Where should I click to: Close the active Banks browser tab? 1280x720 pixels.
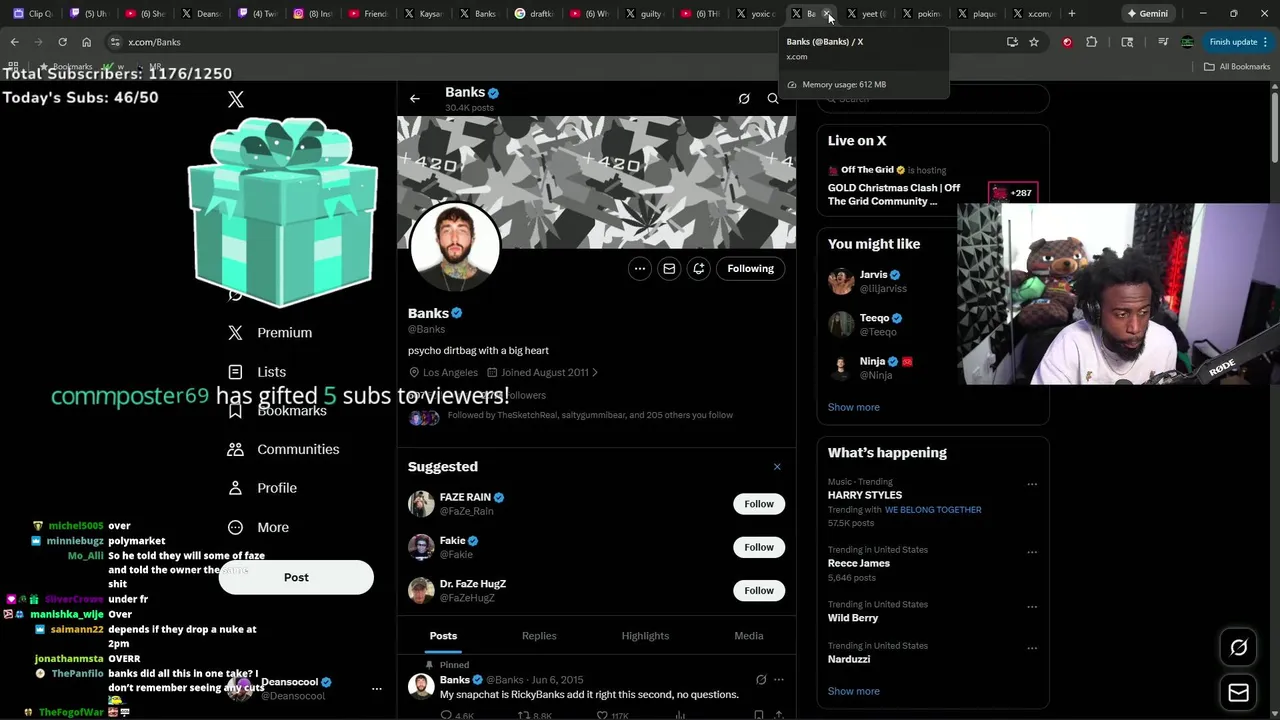tap(828, 14)
